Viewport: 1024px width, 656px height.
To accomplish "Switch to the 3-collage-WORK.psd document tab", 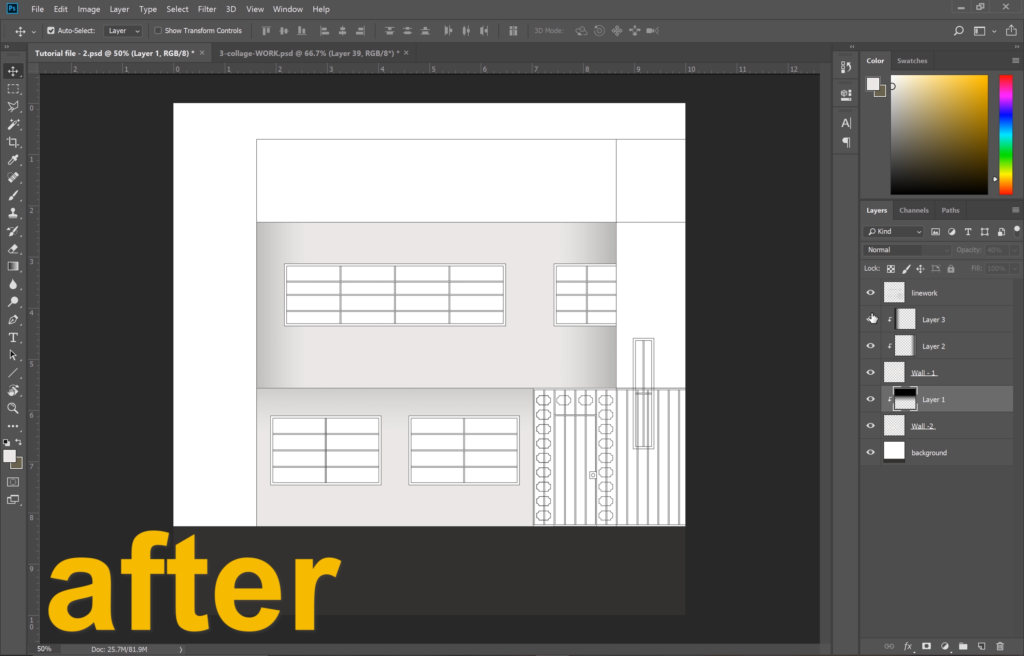I will coord(309,52).
